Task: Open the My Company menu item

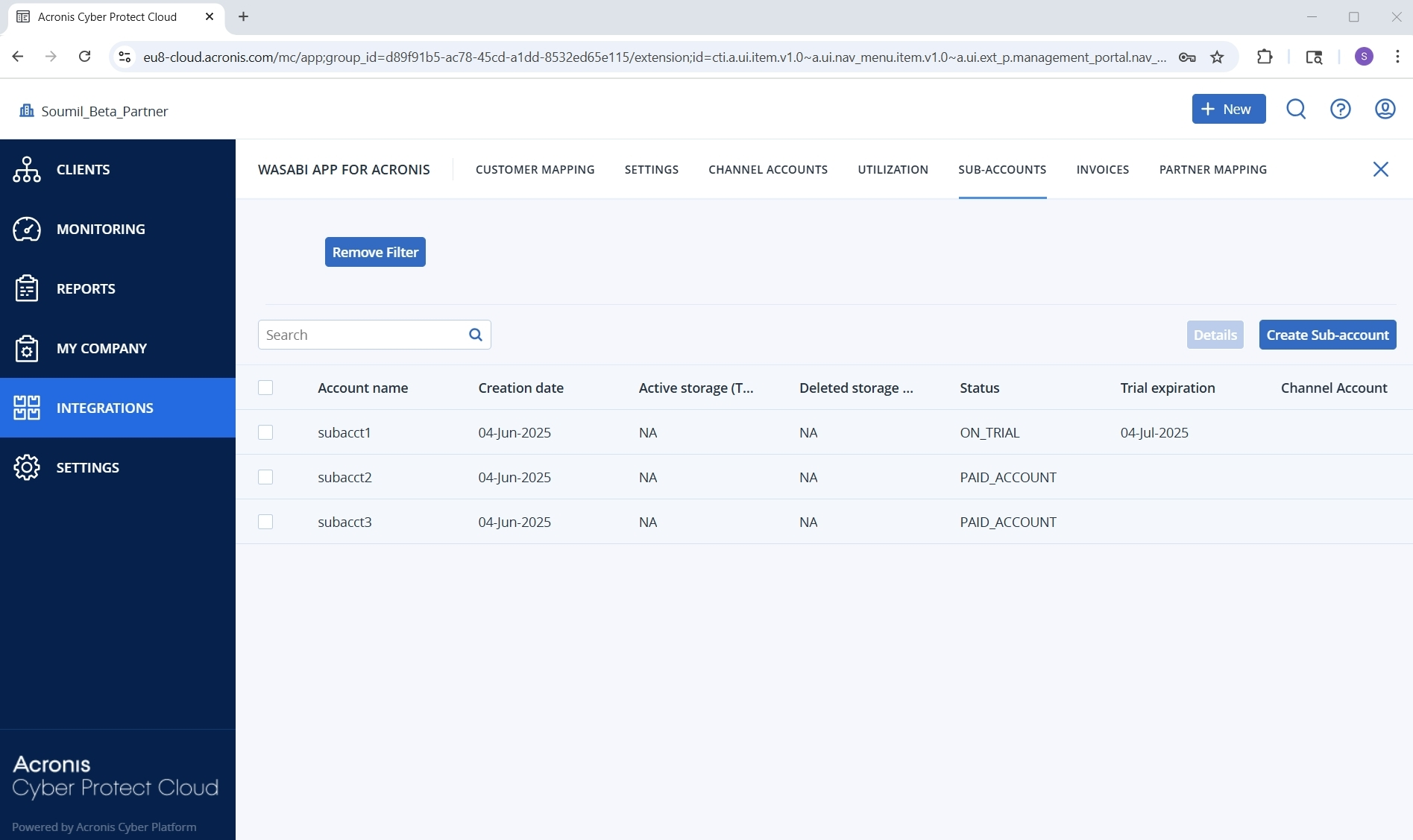Action: click(x=118, y=348)
